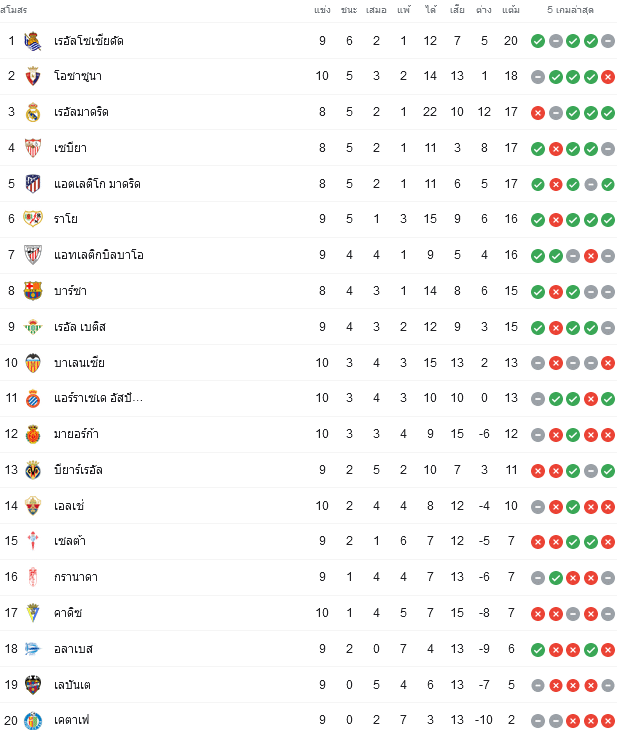Click the Villarreal yellow crest icon
The image size is (619, 730).
[x=33, y=470]
